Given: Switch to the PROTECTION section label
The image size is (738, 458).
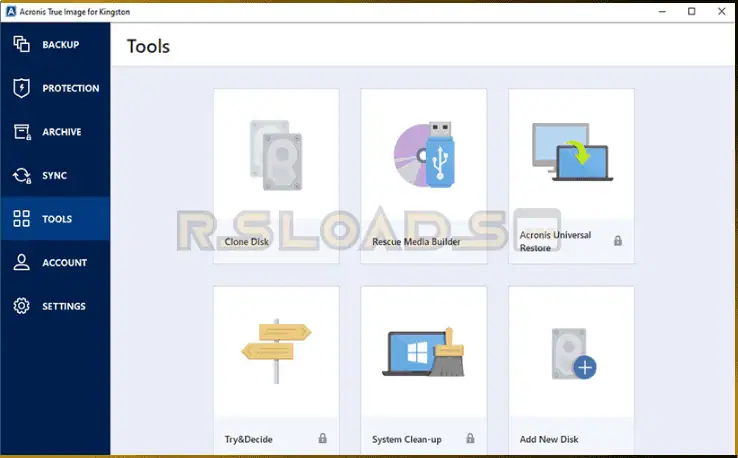Looking at the screenshot, I should tap(71, 88).
